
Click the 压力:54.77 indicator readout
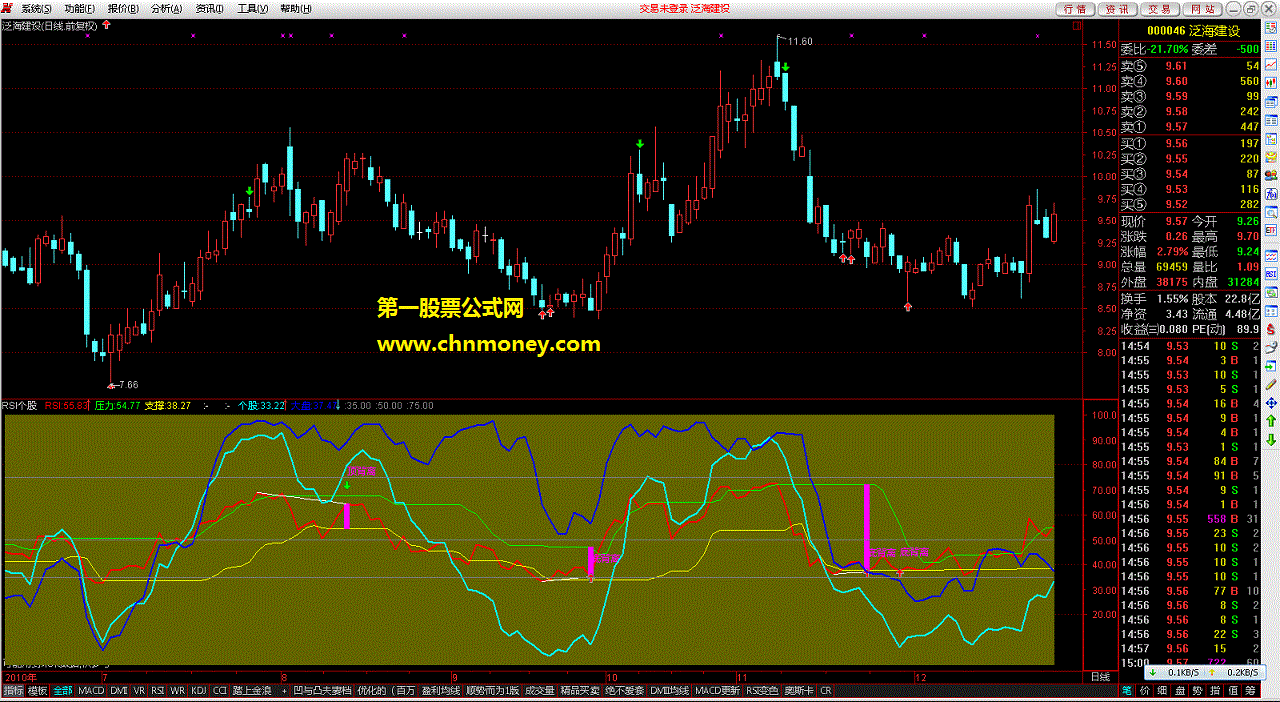117,406
